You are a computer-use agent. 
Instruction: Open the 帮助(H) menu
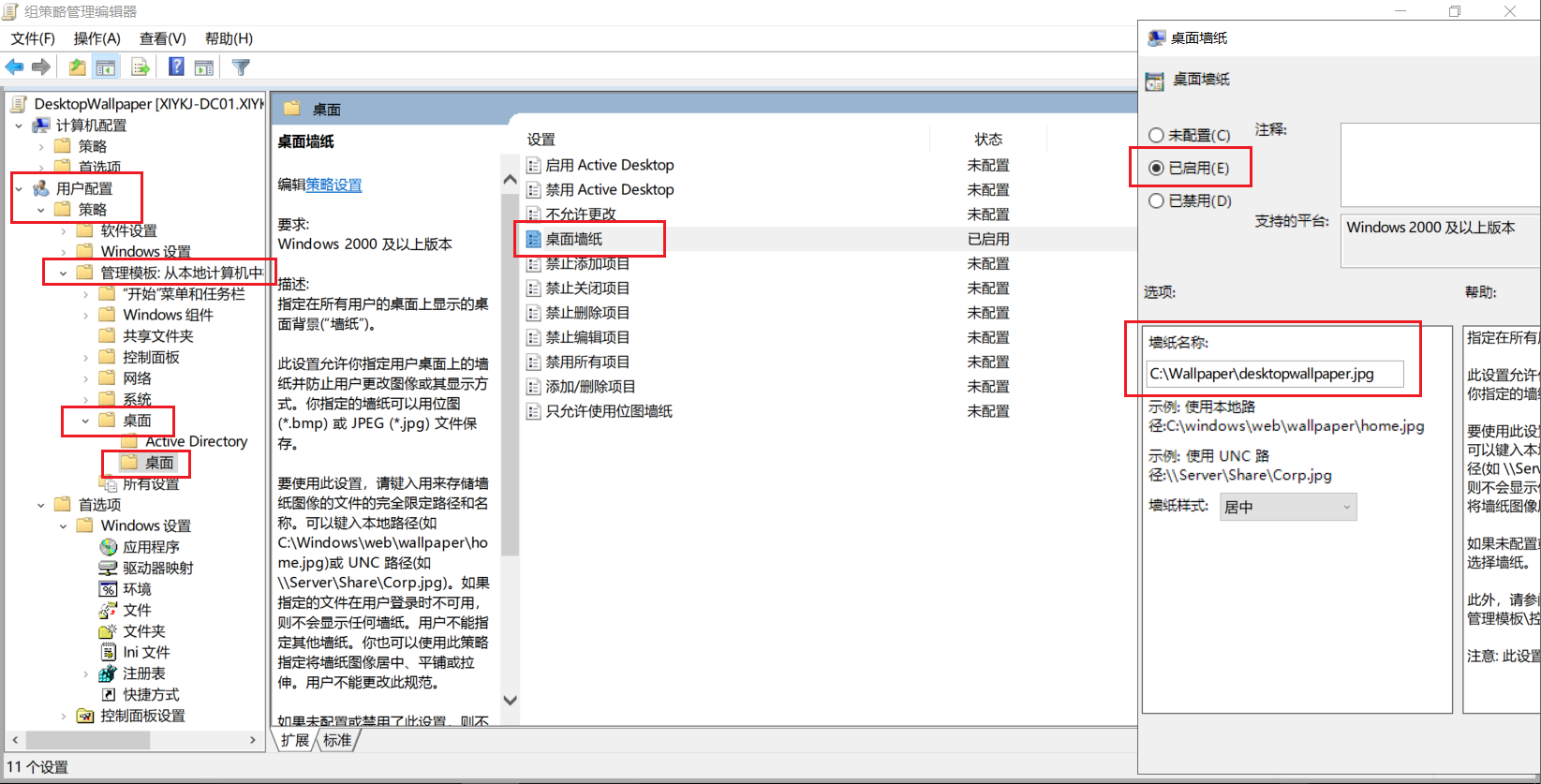[229, 38]
